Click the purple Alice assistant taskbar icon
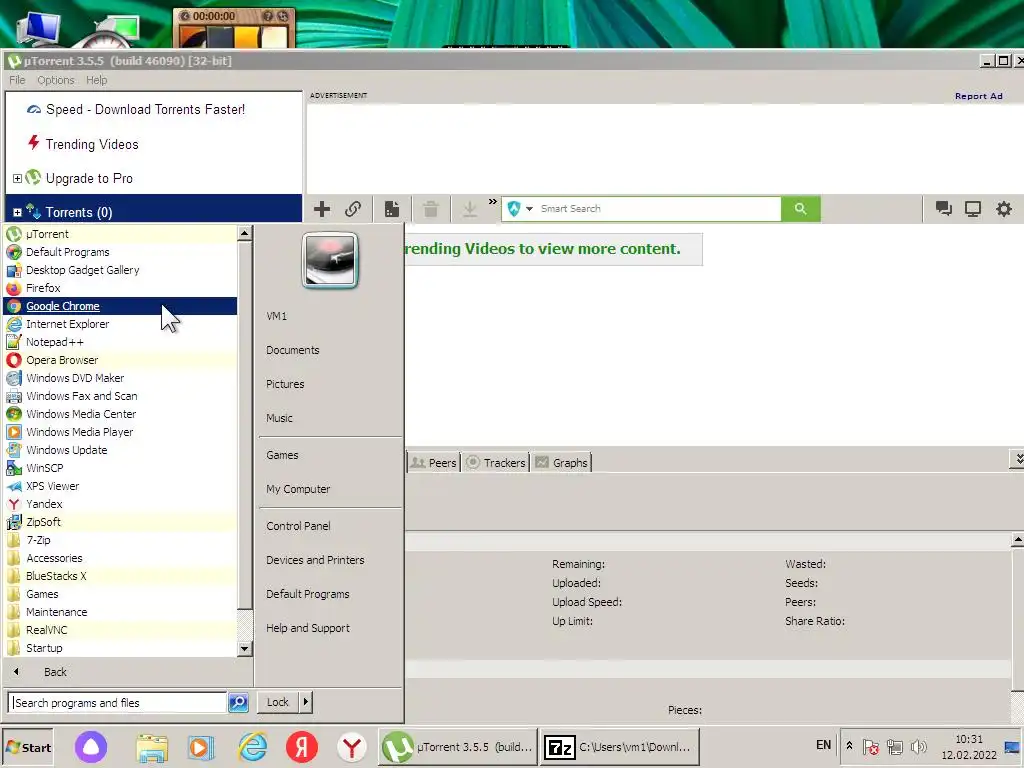Image resolution: width=1024 pixels, height=768 pixels. click(x=91, y=746)
